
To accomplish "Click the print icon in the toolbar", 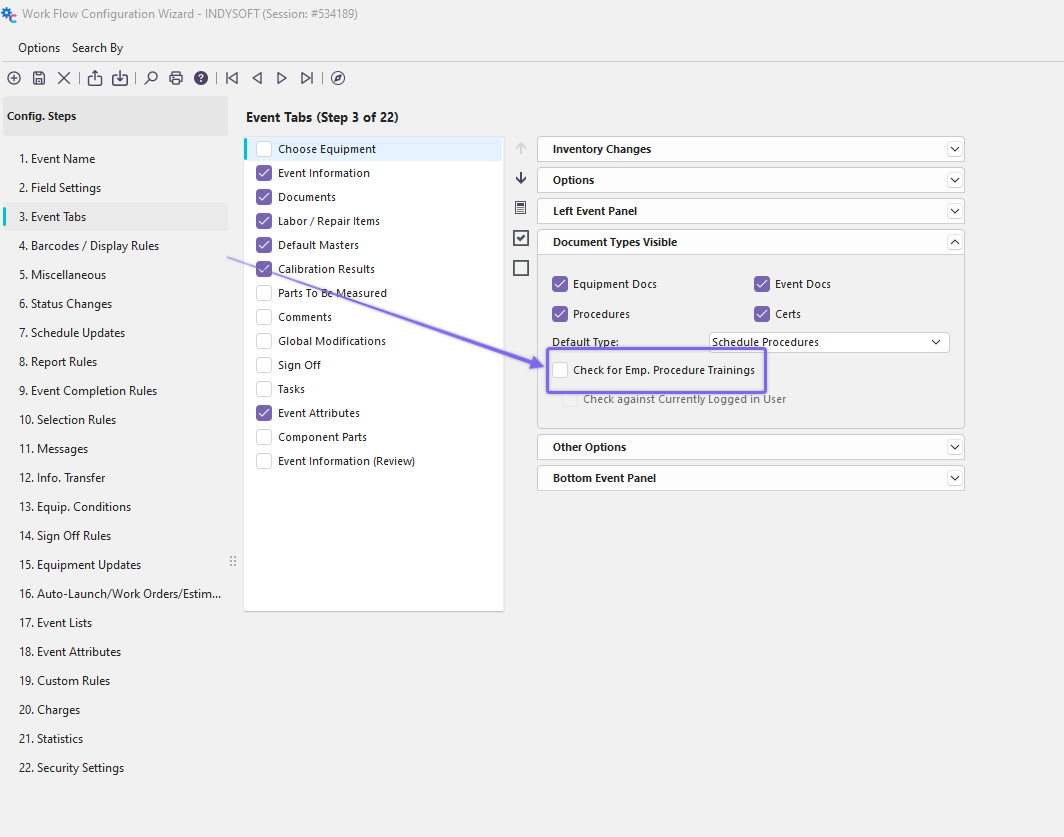I will [176, 78].
